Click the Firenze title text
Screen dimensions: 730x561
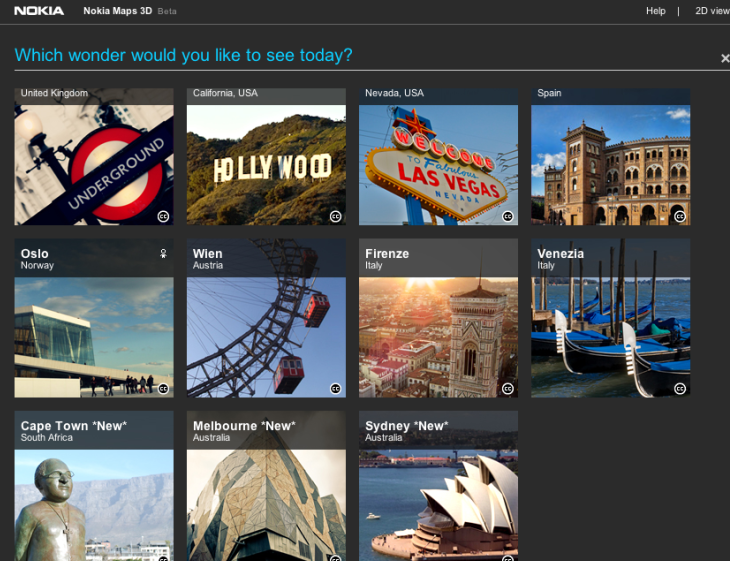tap(387, 254)
